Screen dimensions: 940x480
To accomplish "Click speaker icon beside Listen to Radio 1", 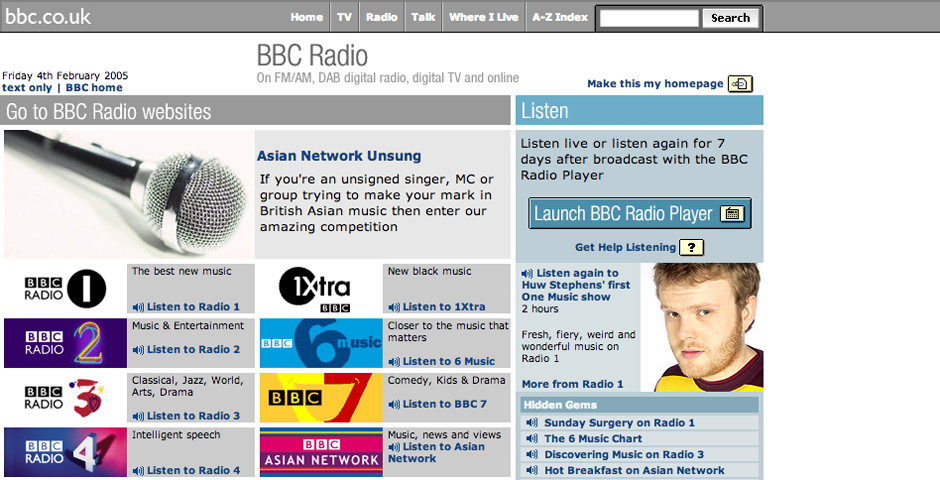I will pos(138,307).
